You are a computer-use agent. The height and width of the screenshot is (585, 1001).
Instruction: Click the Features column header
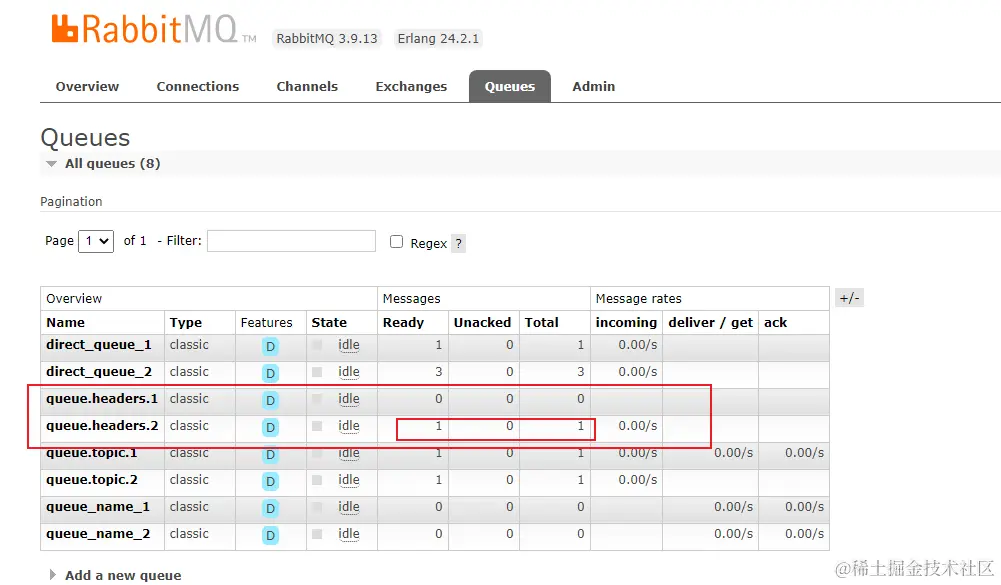(x=266, y=323)
